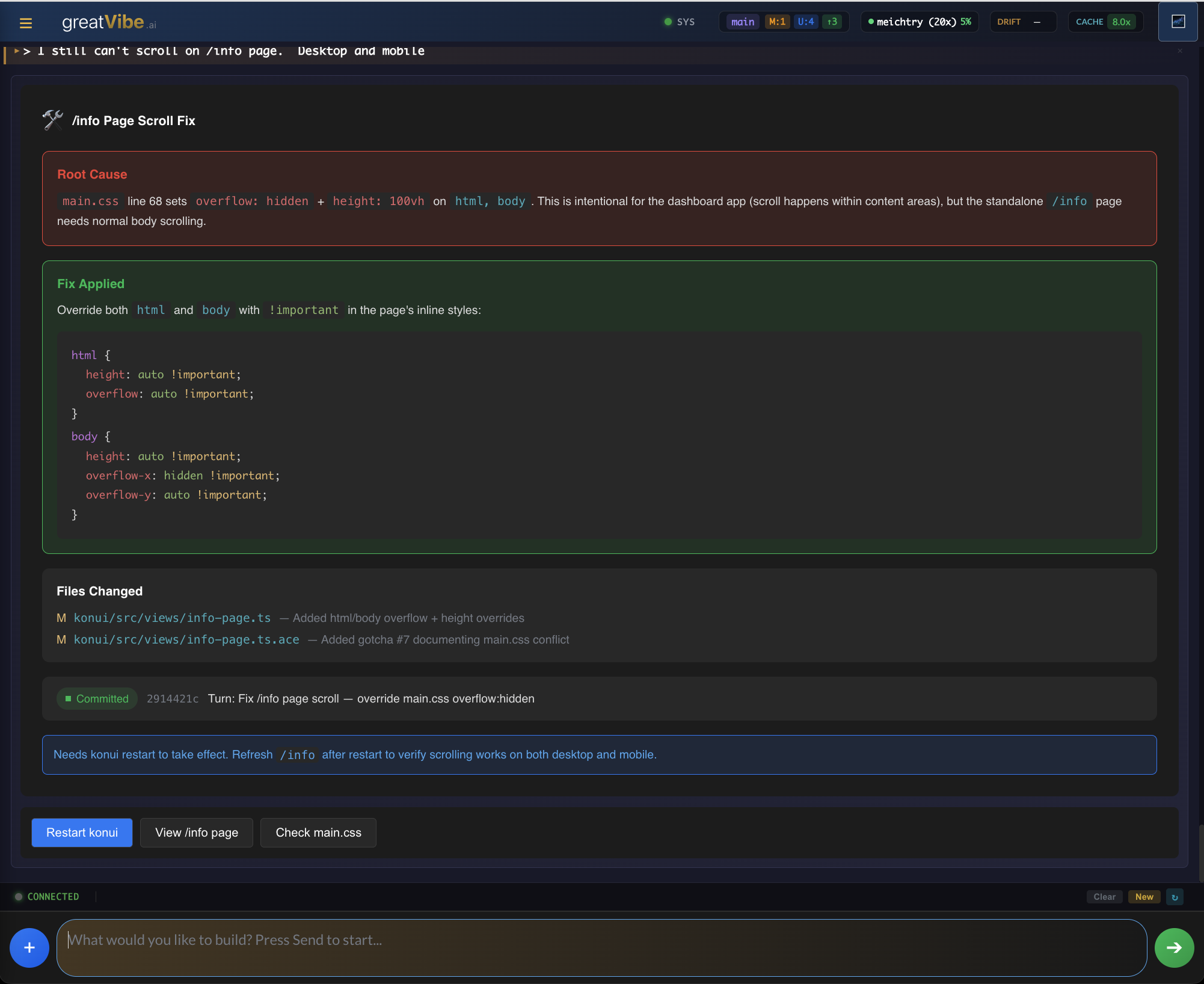Click the DRIFT indicator pill

pyautogui.click(x=1022, y=22)
